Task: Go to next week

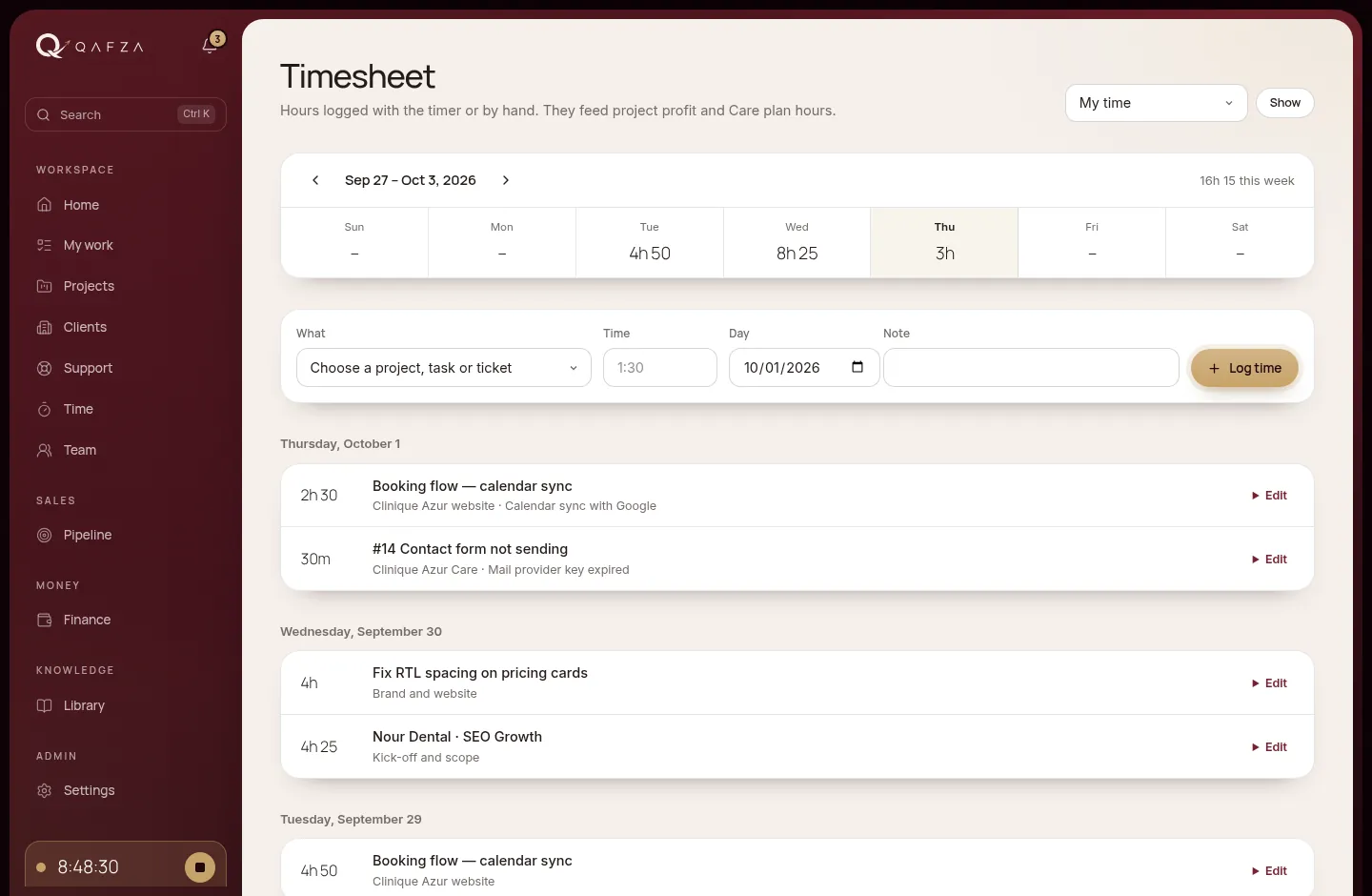Action: tap(506, 180)
